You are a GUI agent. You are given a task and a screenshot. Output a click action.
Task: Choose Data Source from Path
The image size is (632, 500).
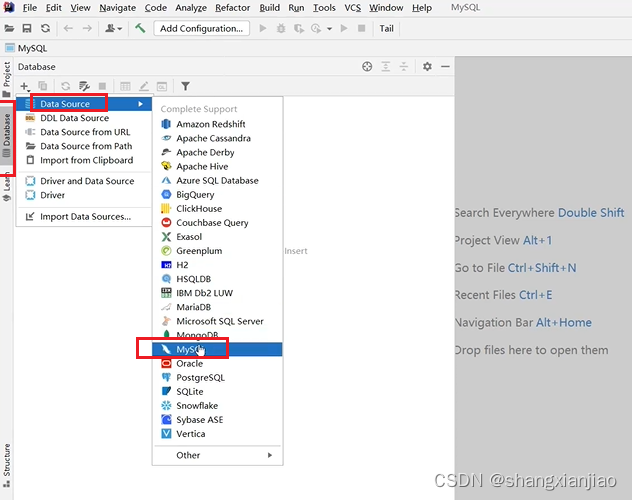(x=84, y=146)
